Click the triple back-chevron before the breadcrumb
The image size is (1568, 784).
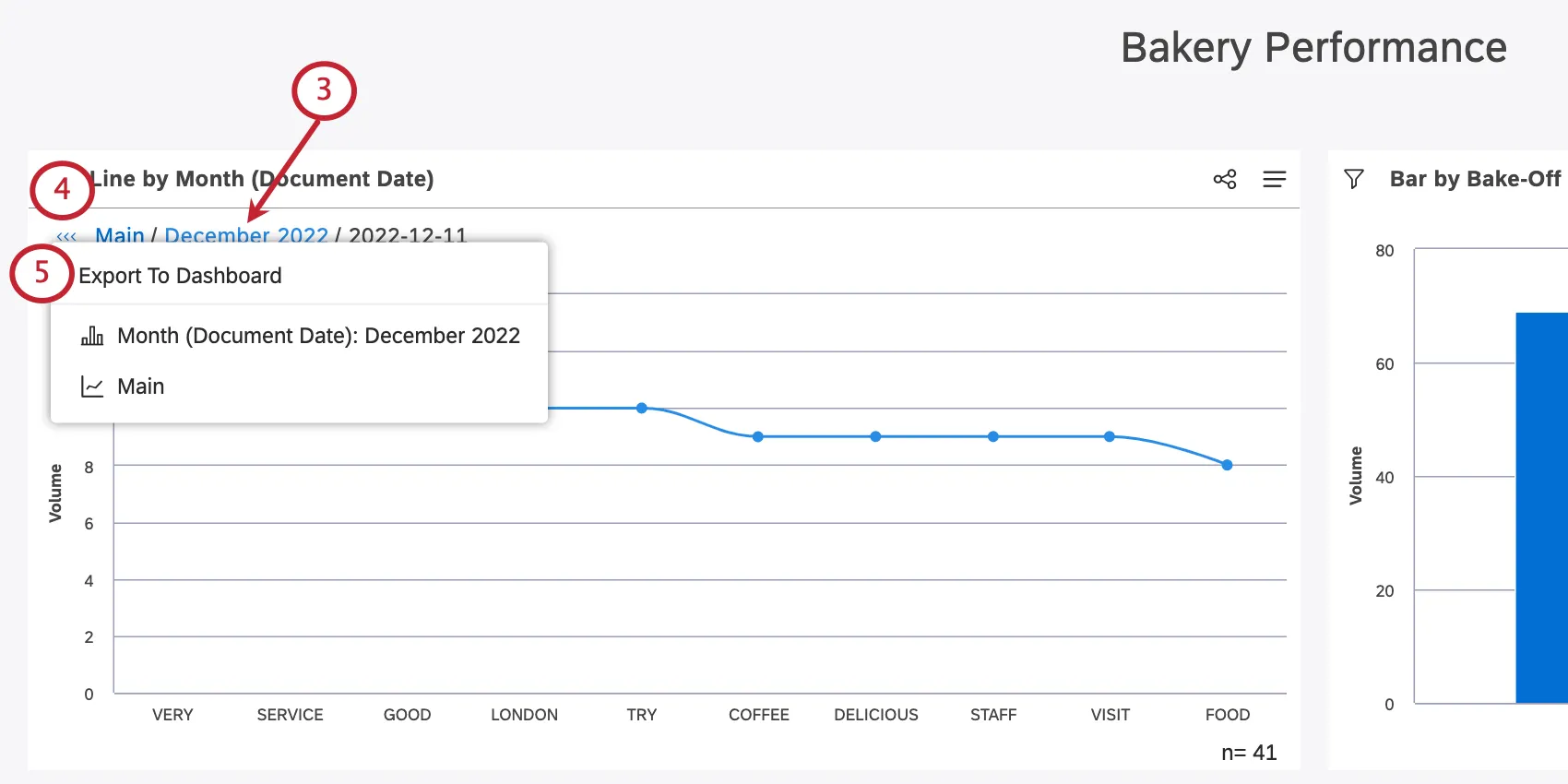pyautogui.click(x=65, y=236)
